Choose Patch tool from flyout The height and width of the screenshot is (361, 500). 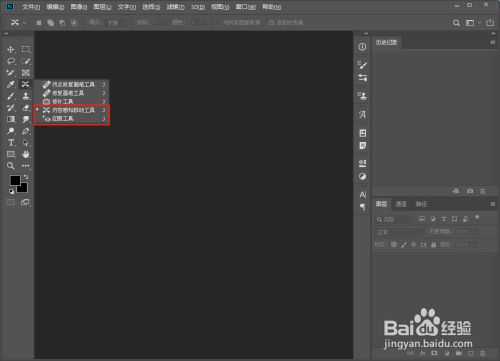coord(72,101)
